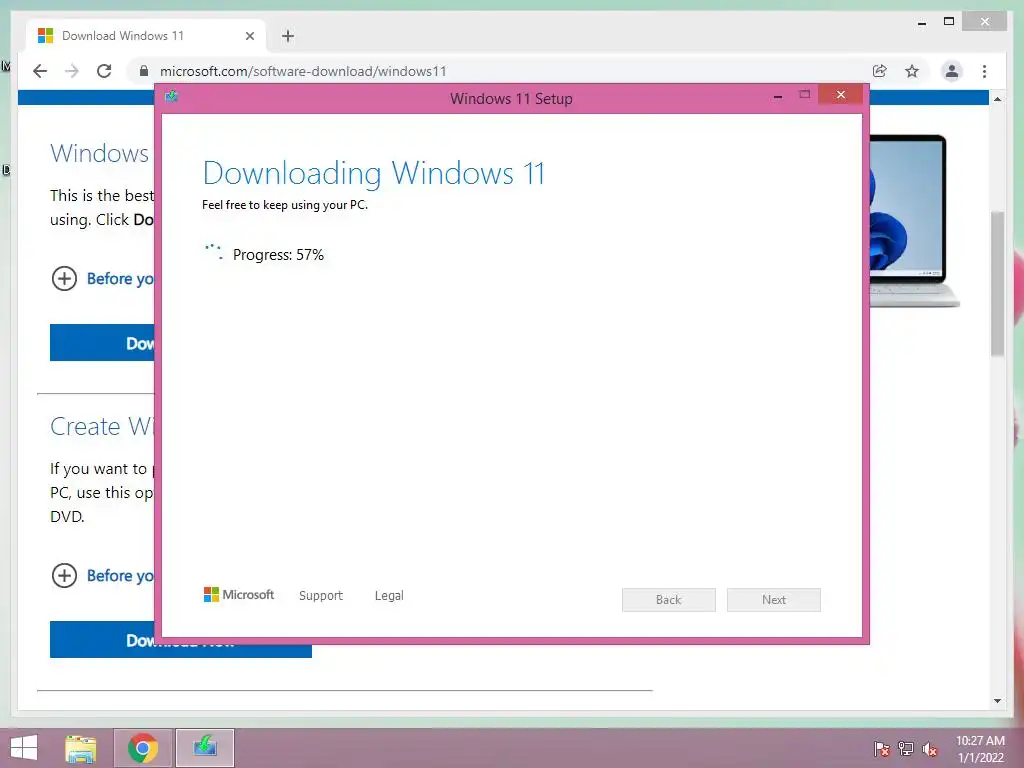Share this page from address bar icon
Screen dimensions: 1024x768
[x=880, y=71]
